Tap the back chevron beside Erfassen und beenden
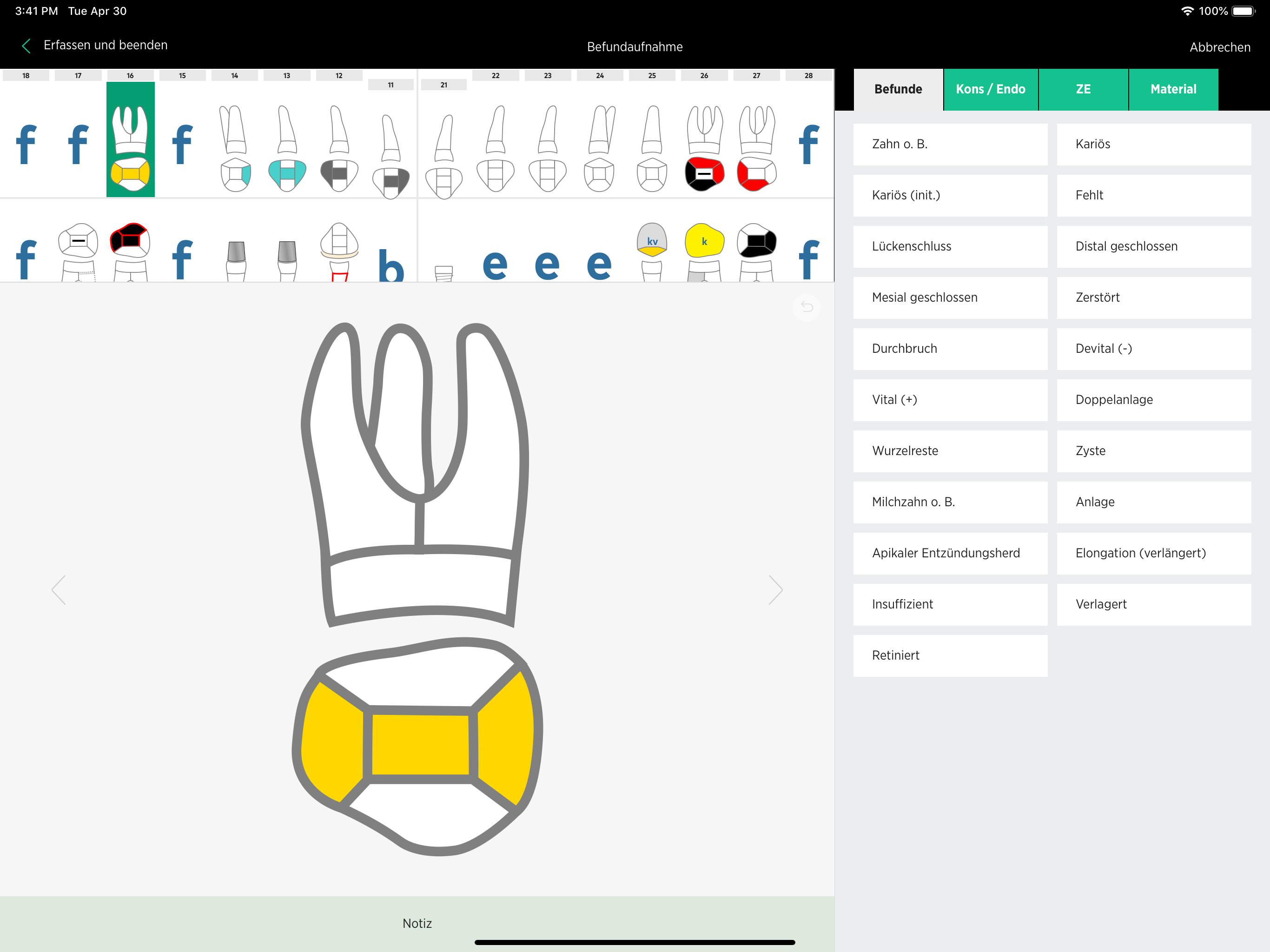 pyautogui.click(x=26, y=46)
